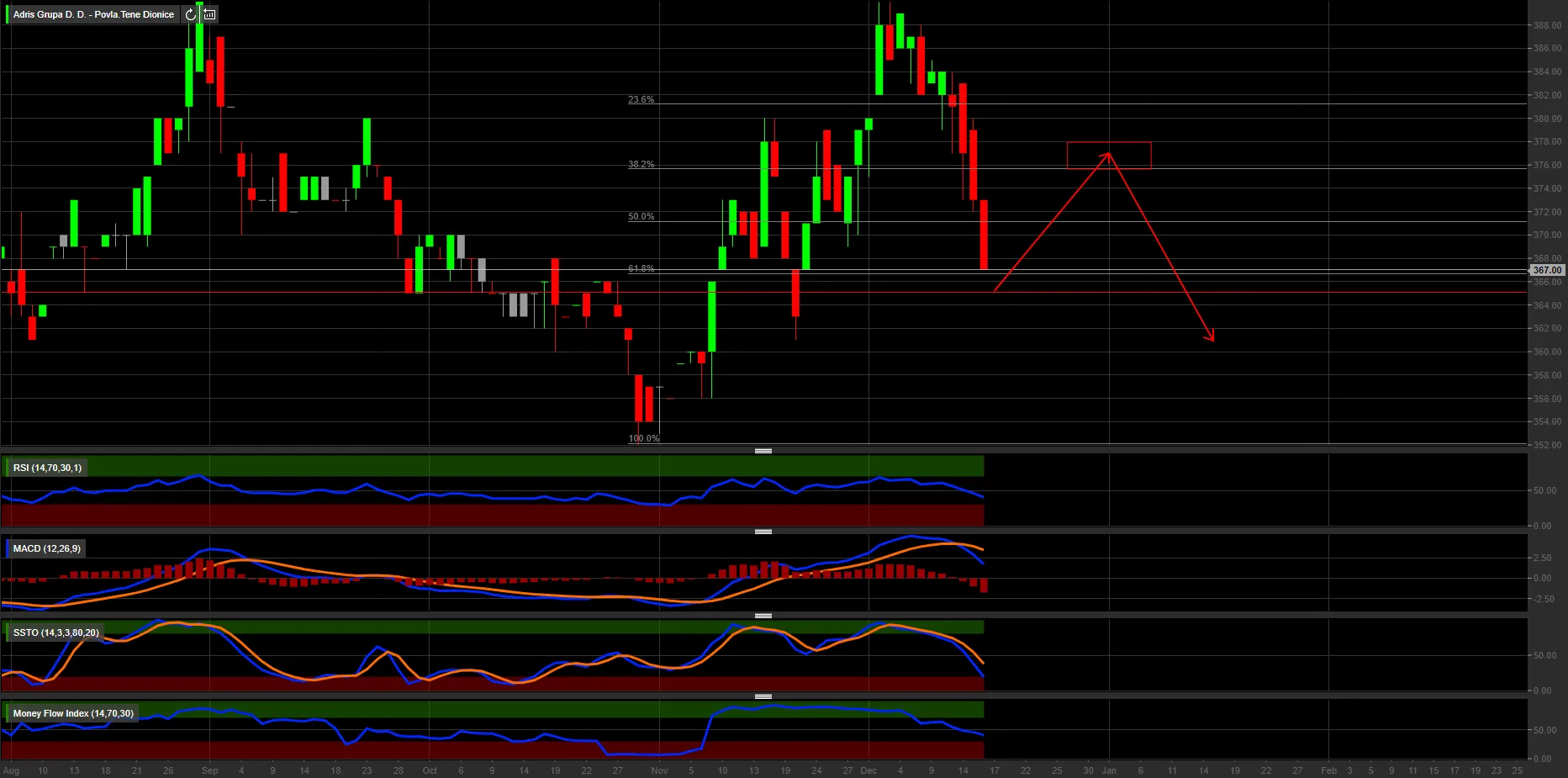The height and width of the screenshot is (778, 1568).
Task: Click the refresh chart icon
Action: coord(191,14)
